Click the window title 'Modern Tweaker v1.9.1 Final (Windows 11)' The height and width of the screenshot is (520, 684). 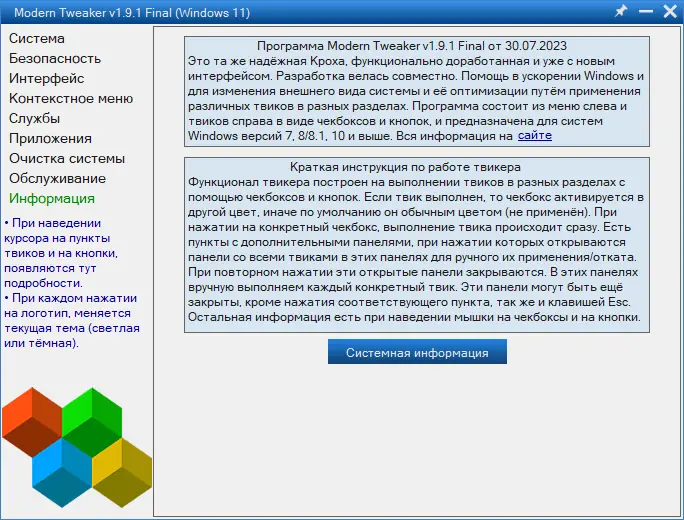tap(132, 13)
